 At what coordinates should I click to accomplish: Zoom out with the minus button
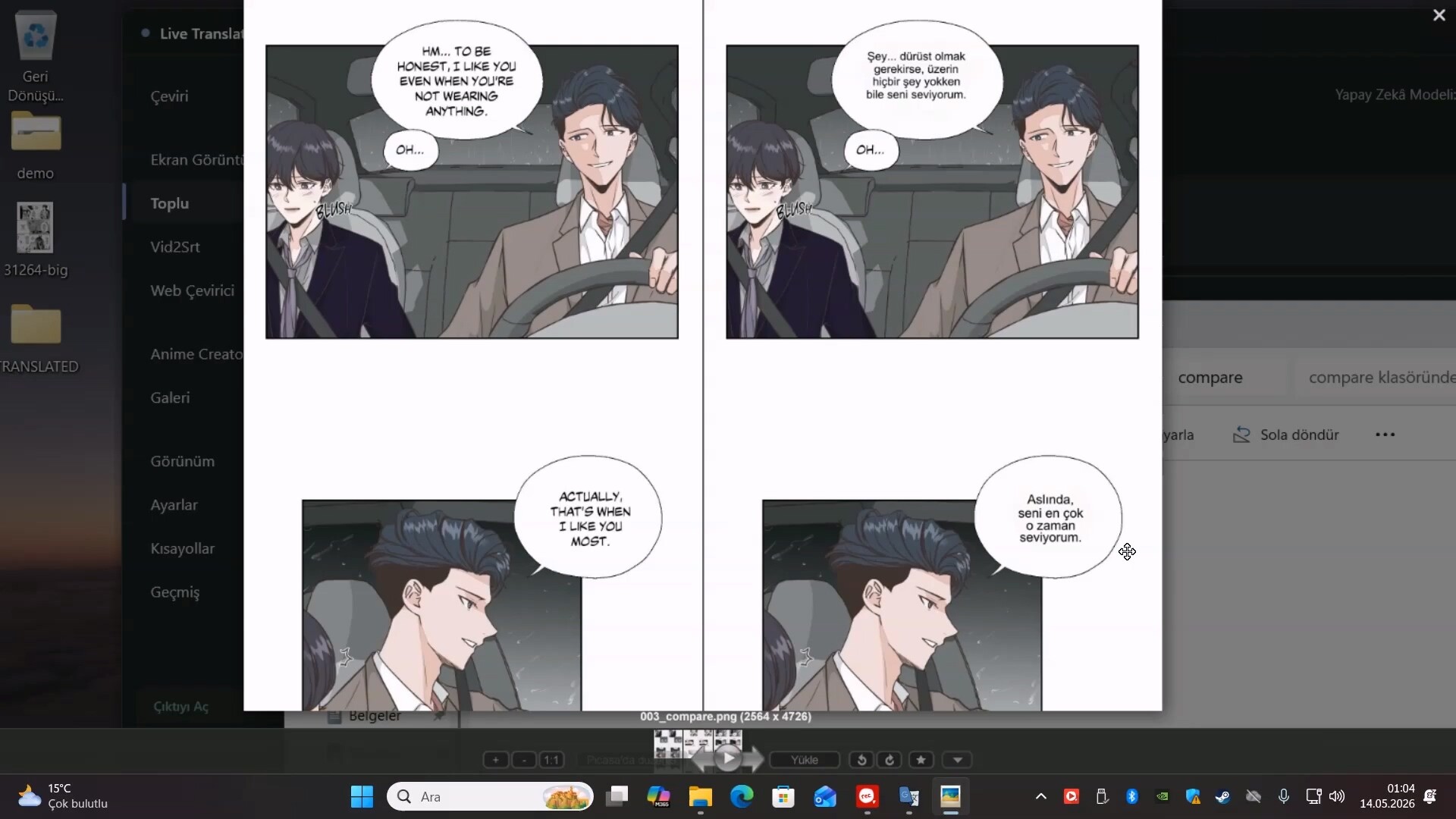pyautogui.click(x=524, y=760)
